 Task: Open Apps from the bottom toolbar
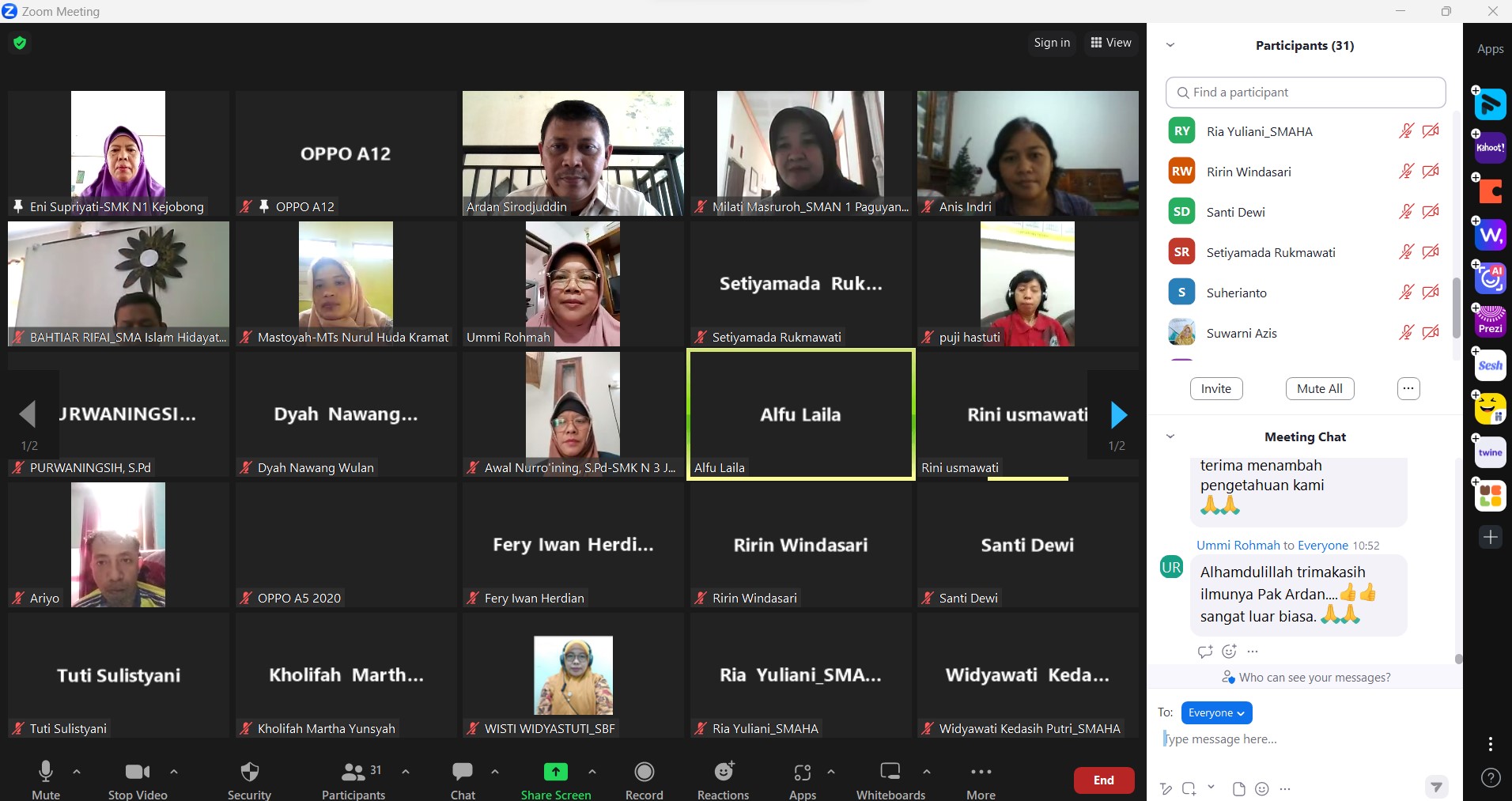803,779
